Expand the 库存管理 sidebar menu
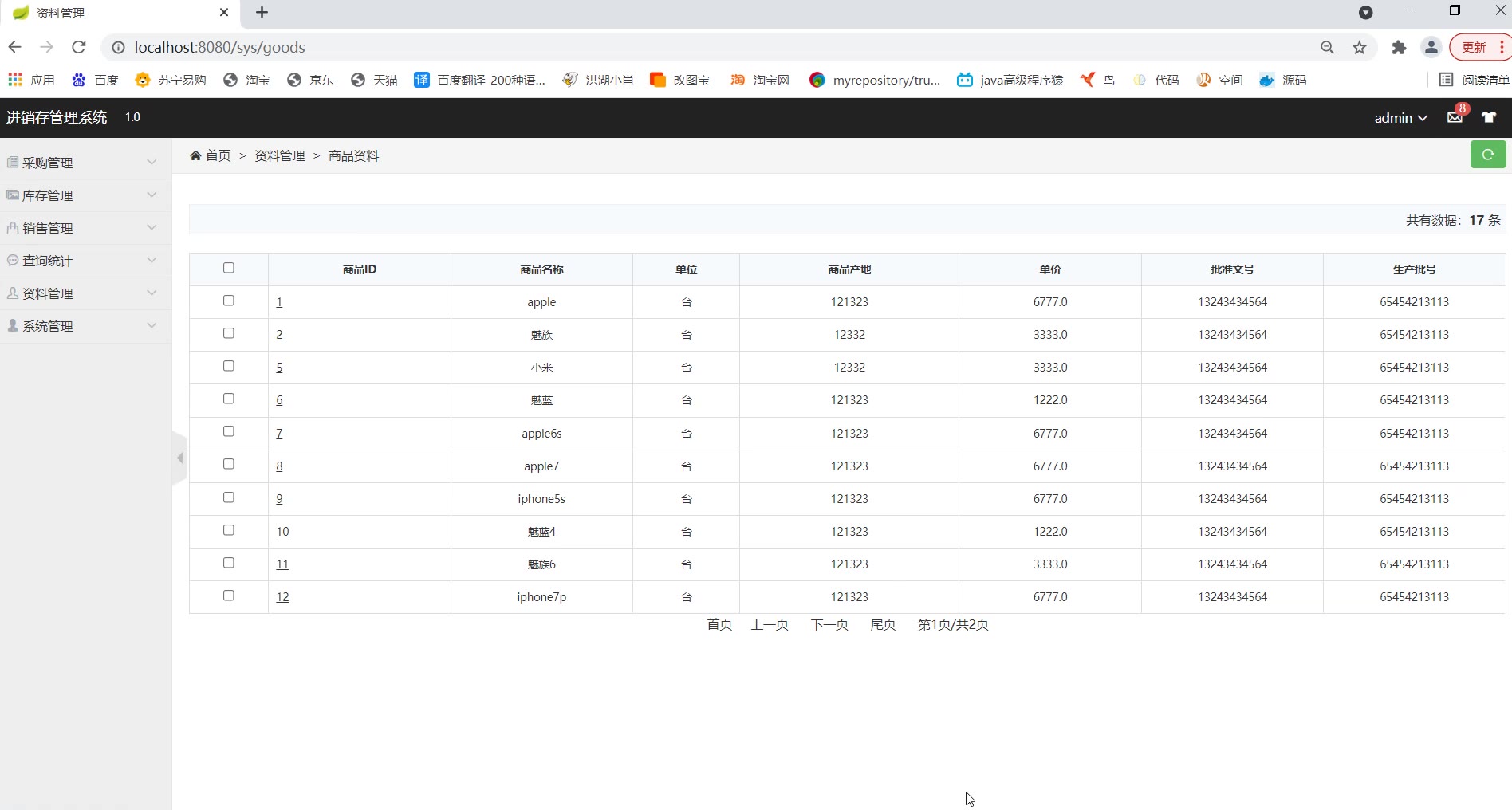This screenshot has height=810, width=1512. point(85,195)
